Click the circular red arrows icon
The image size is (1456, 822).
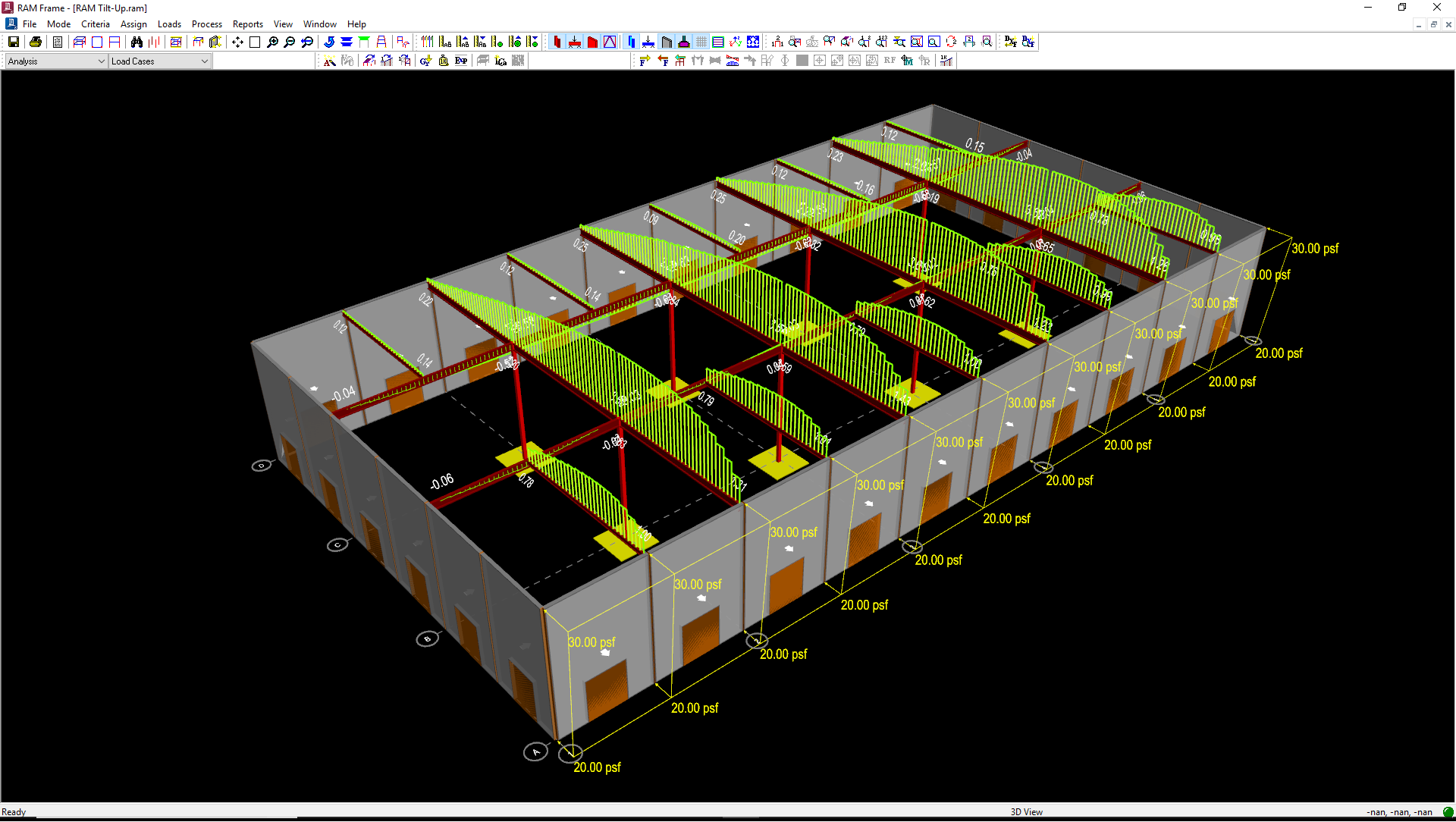coord(951,42)
